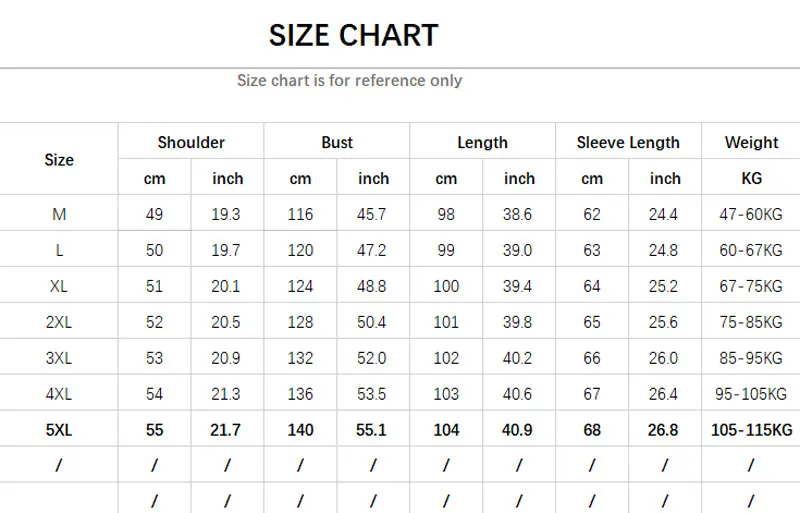800x513 pixels.
Task: Click the 'Size chart is for reference only' note
Action: (349, 80)
